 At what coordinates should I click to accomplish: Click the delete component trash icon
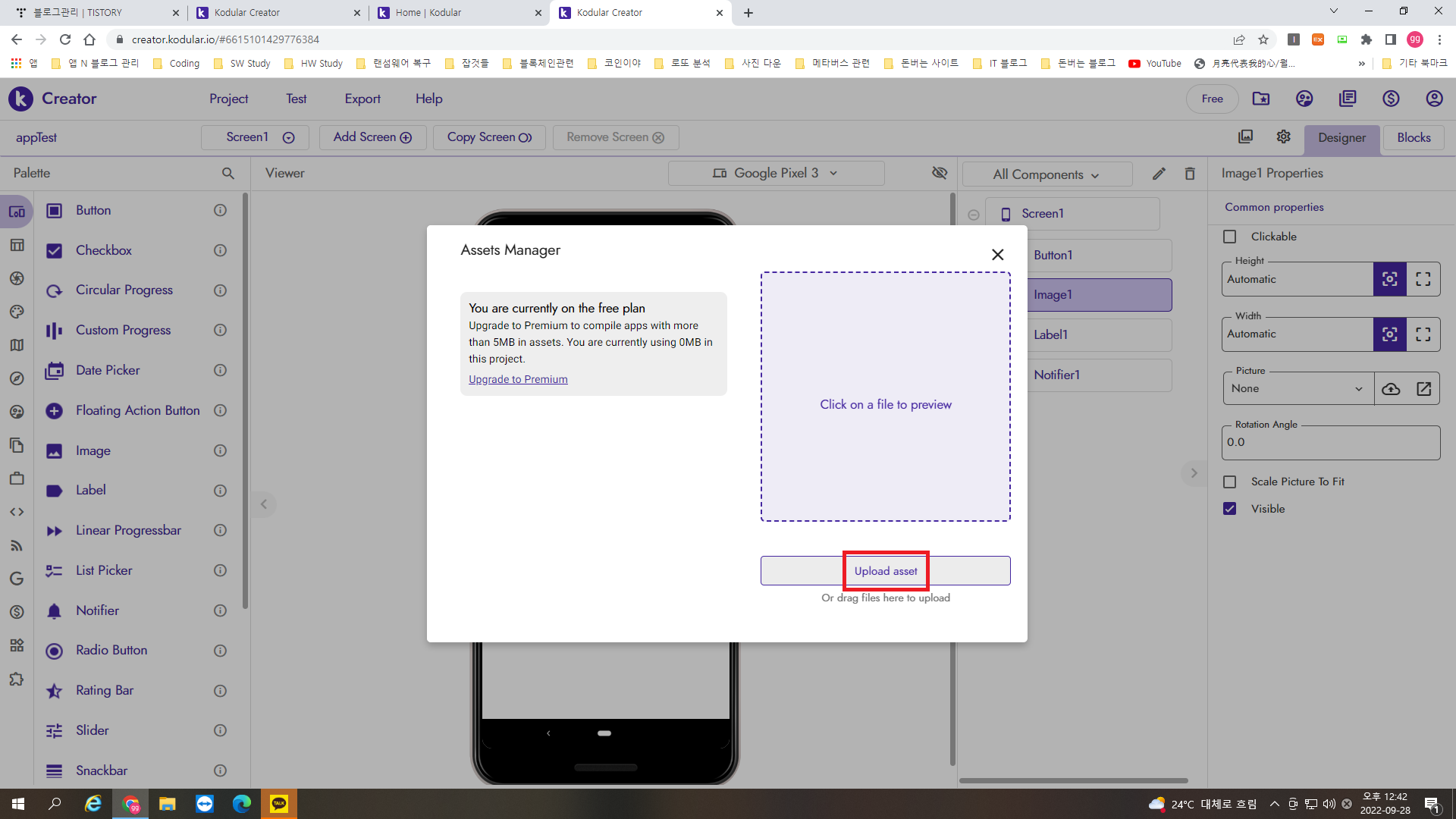pyautogui.click(x=1190, y=174)
